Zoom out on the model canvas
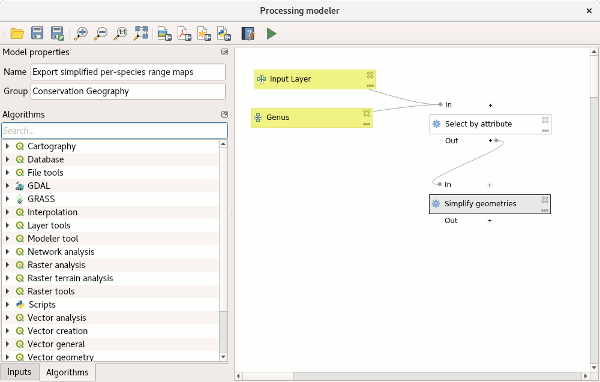 coord(101,33)
